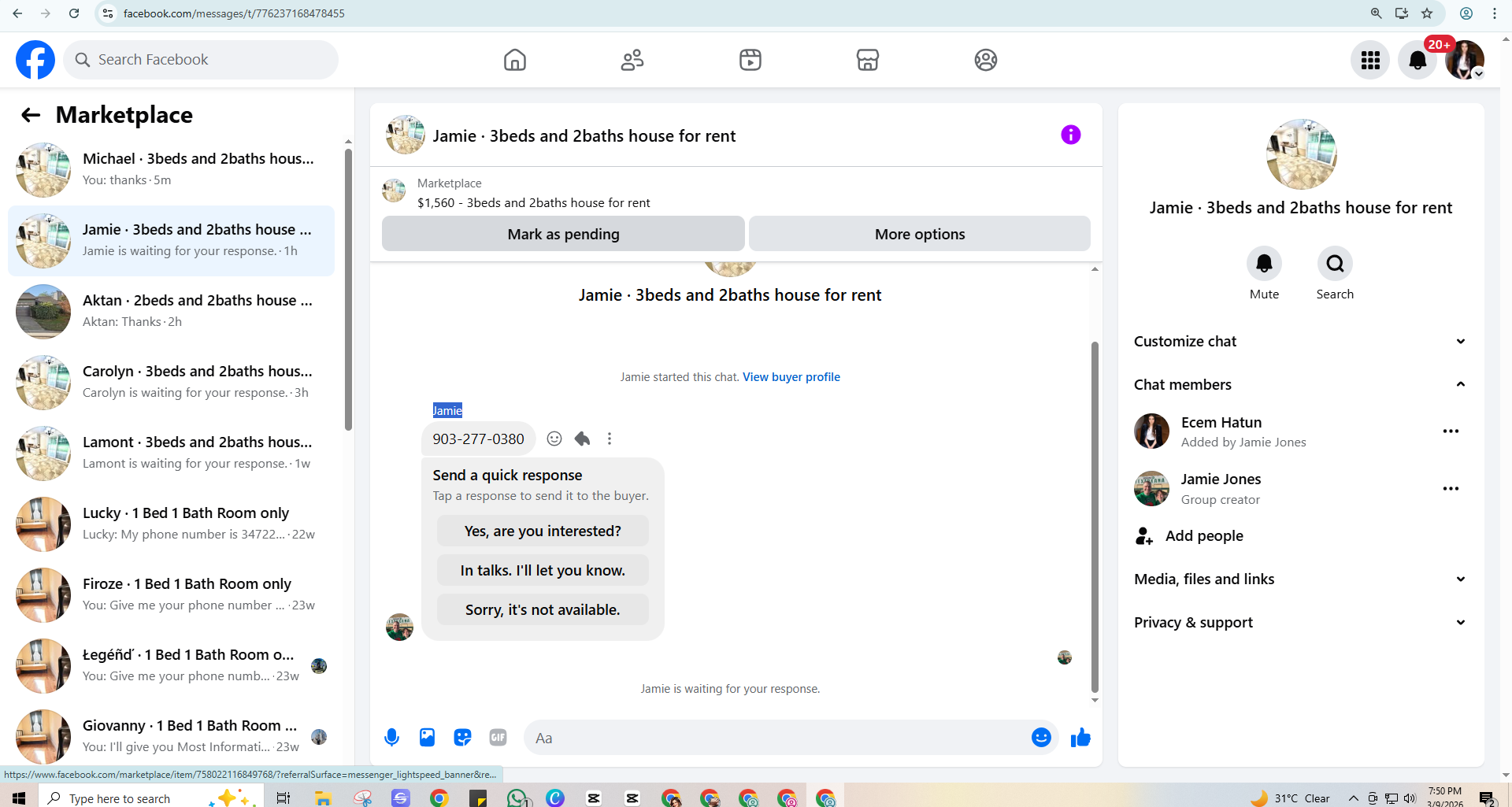Open Firoze's 1 Bed 1 Bath conversation
The image size is (1512, 807).
[x=172, y=595]
